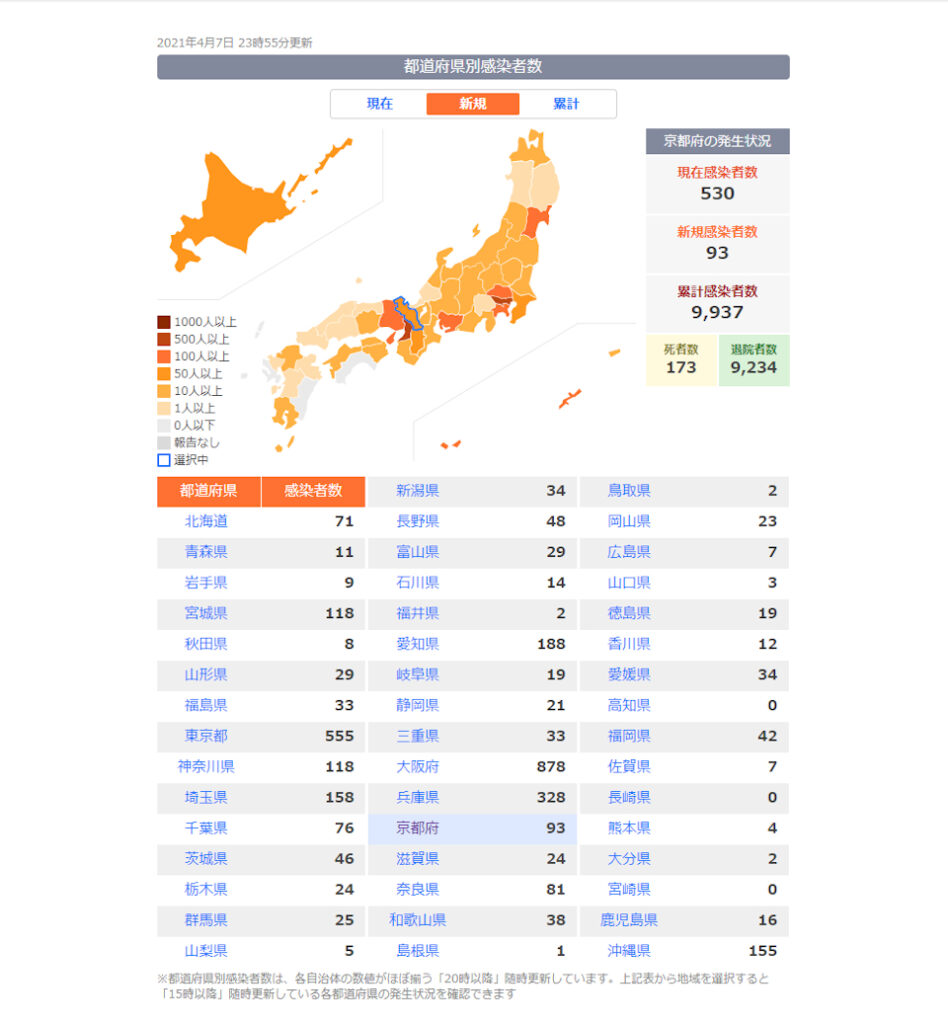
Task: Open the 広島県 prefecture link
Action: (x=629, y=552)
